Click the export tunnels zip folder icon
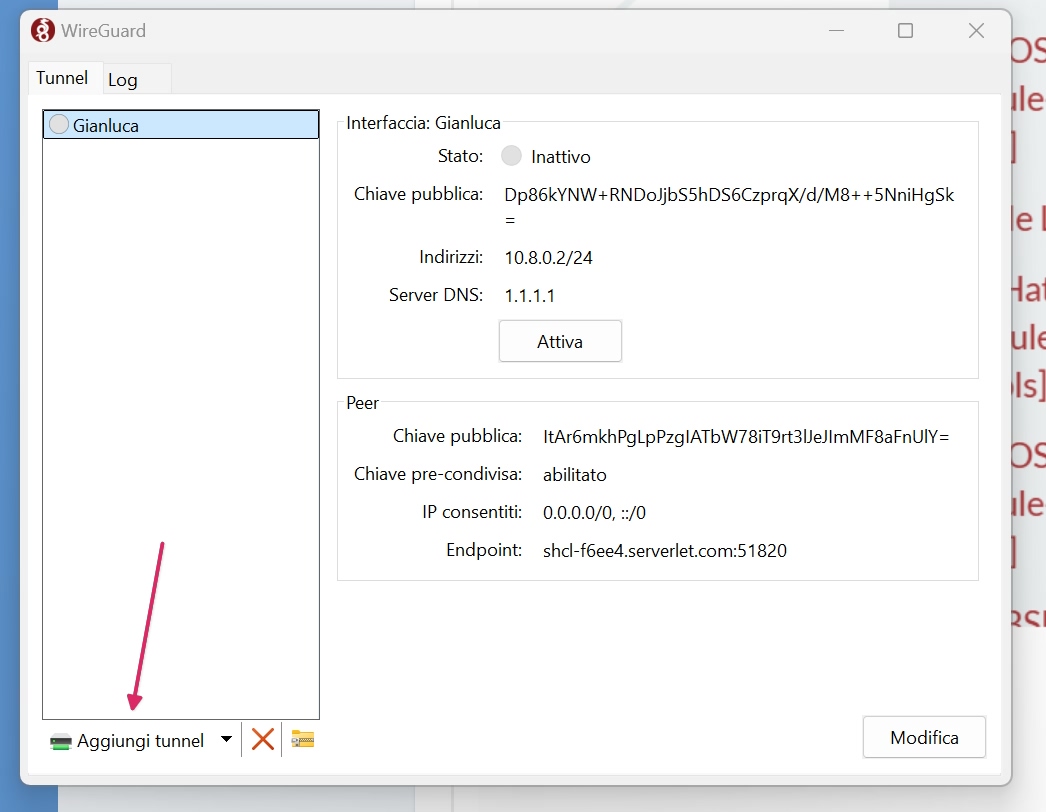Image resolution: width=1046 pixels, height=812 pixels. coord(302,740)
